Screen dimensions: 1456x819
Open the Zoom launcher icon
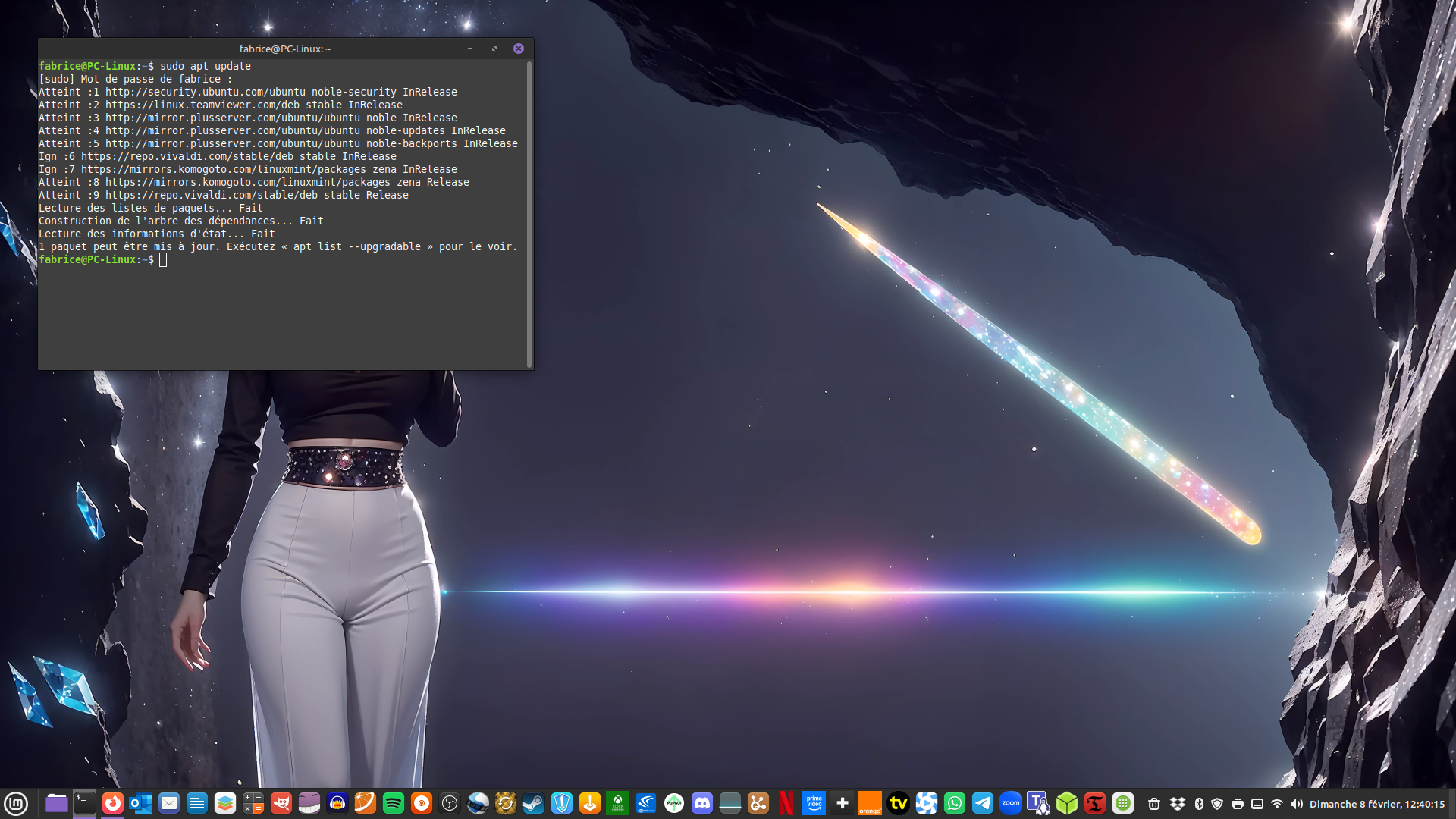tap(1010, 803)
